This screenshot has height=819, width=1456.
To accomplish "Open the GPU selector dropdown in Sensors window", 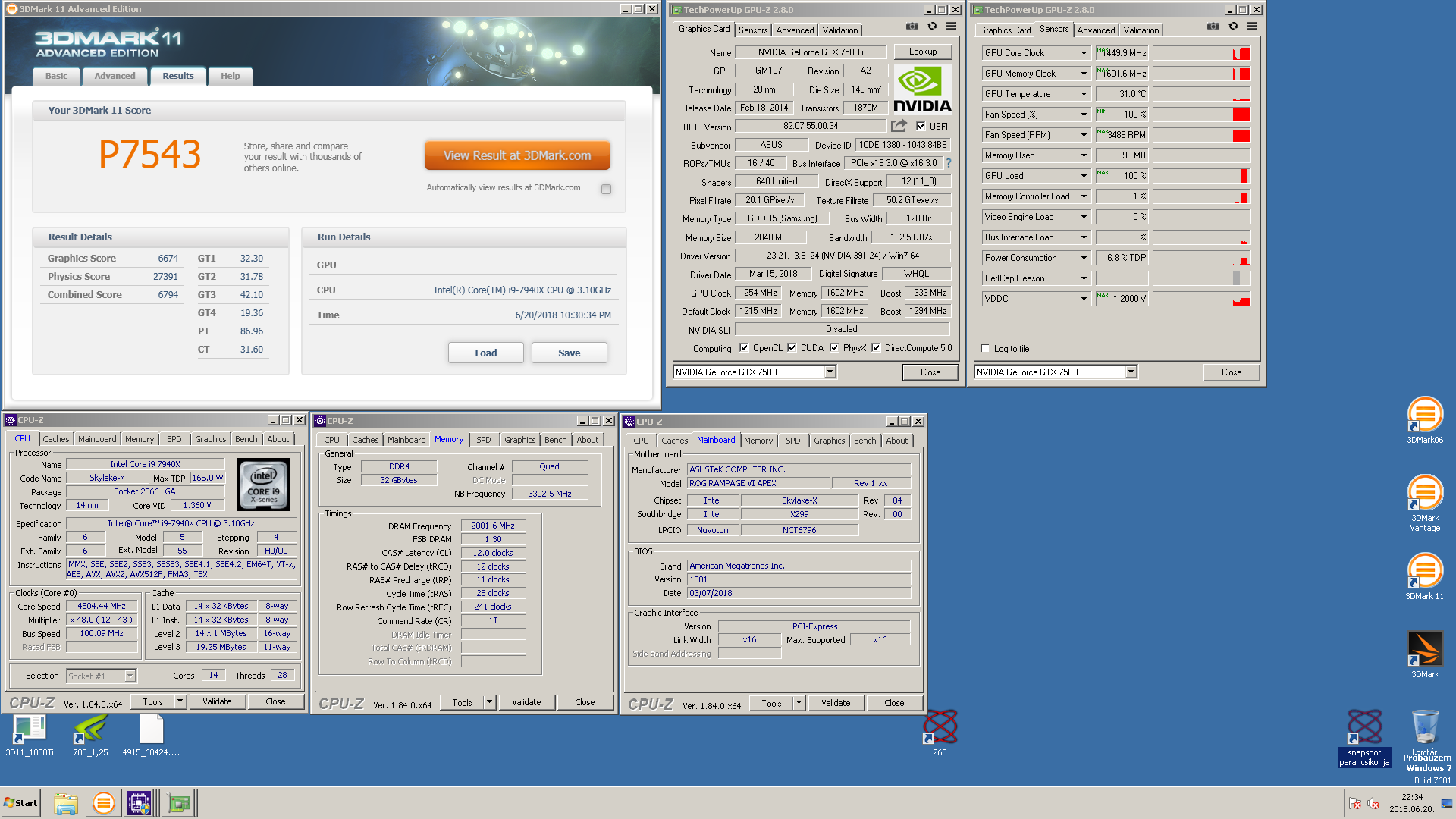I will [1131, 372].
